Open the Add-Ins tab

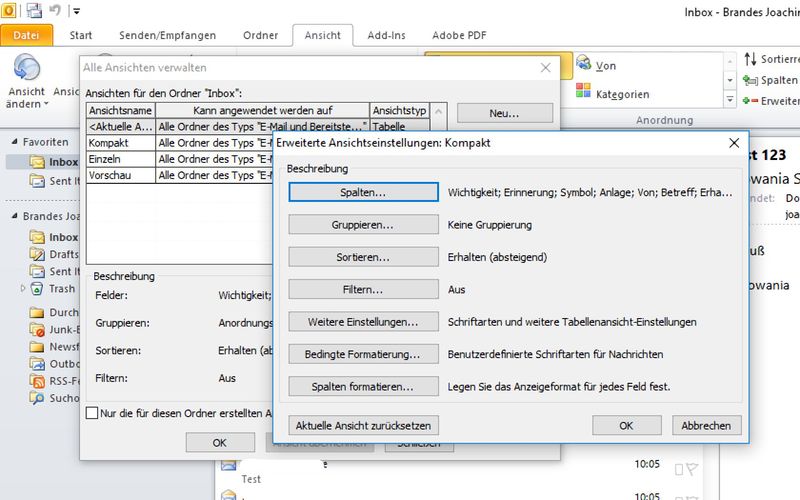[x=386, y=35]
